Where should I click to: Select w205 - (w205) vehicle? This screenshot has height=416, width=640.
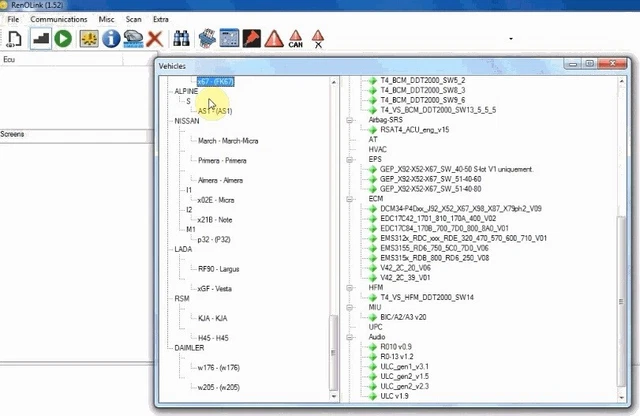[x=219, y=387]
